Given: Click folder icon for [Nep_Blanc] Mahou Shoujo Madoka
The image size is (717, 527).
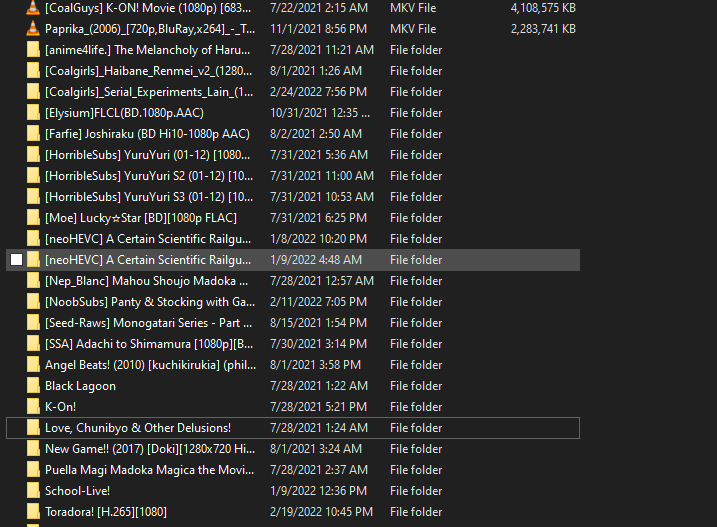Looking at the screenshot, I should [33, 281].
